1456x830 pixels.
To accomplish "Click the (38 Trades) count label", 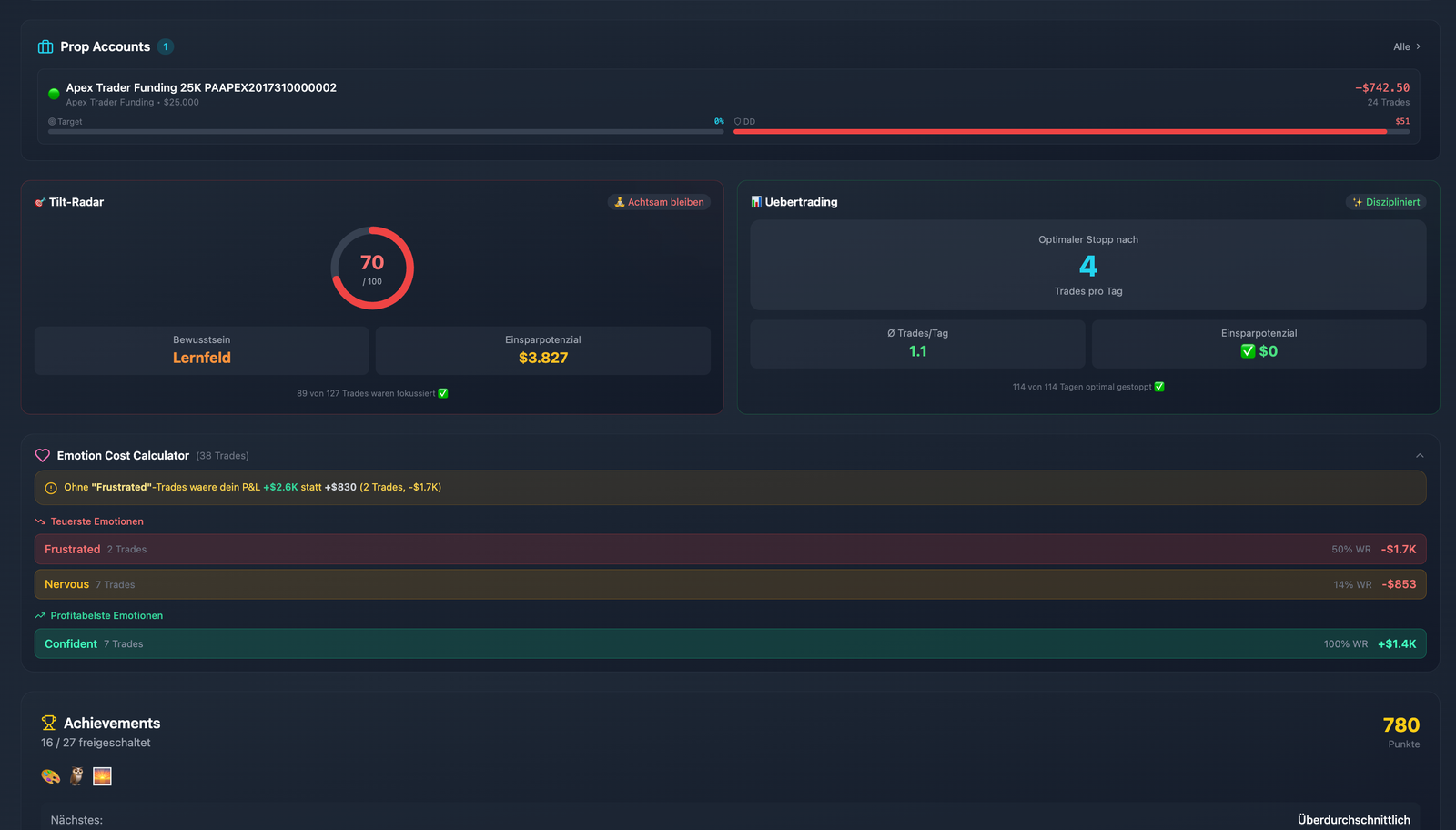I will [222, 456].
